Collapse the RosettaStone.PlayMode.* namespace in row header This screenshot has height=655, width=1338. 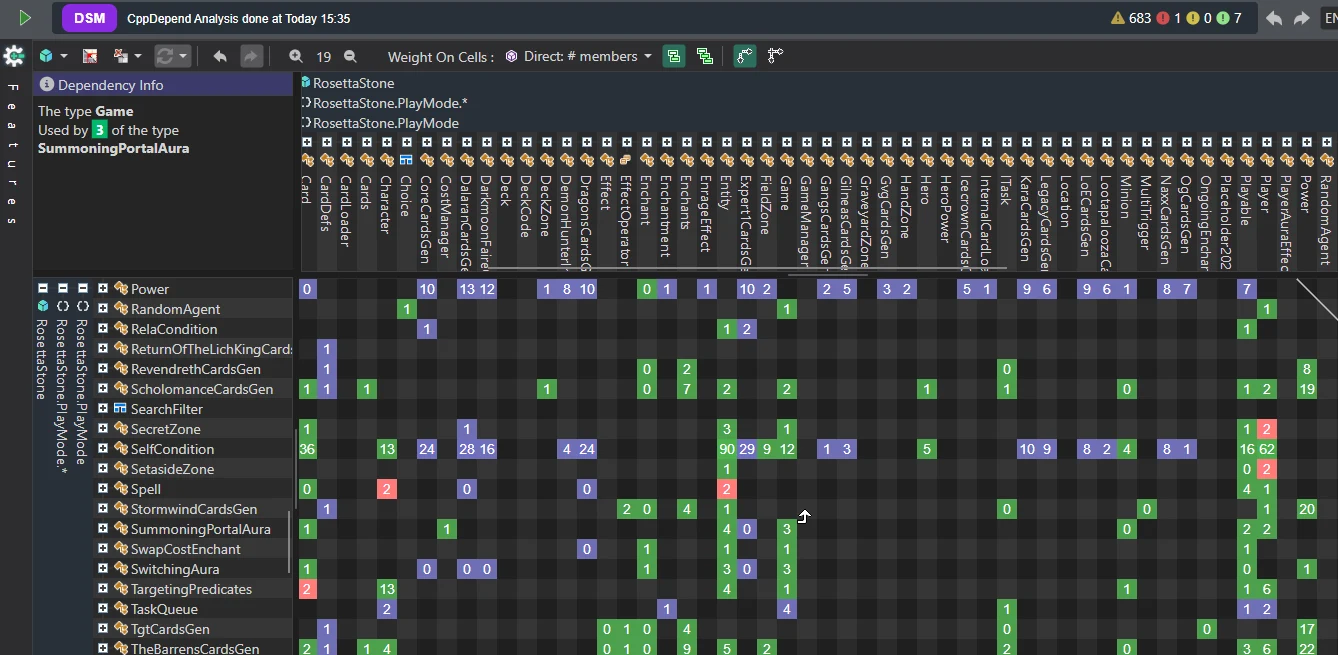62,288
